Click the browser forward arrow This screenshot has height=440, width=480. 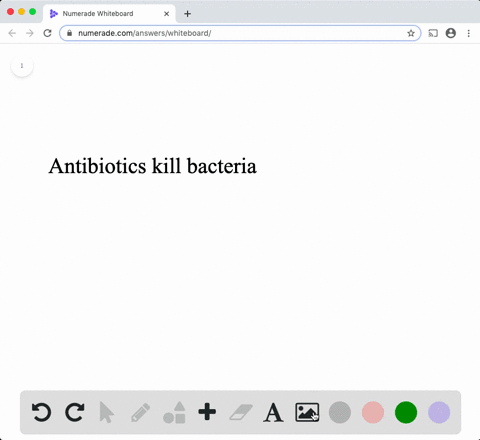pos(30,33)
